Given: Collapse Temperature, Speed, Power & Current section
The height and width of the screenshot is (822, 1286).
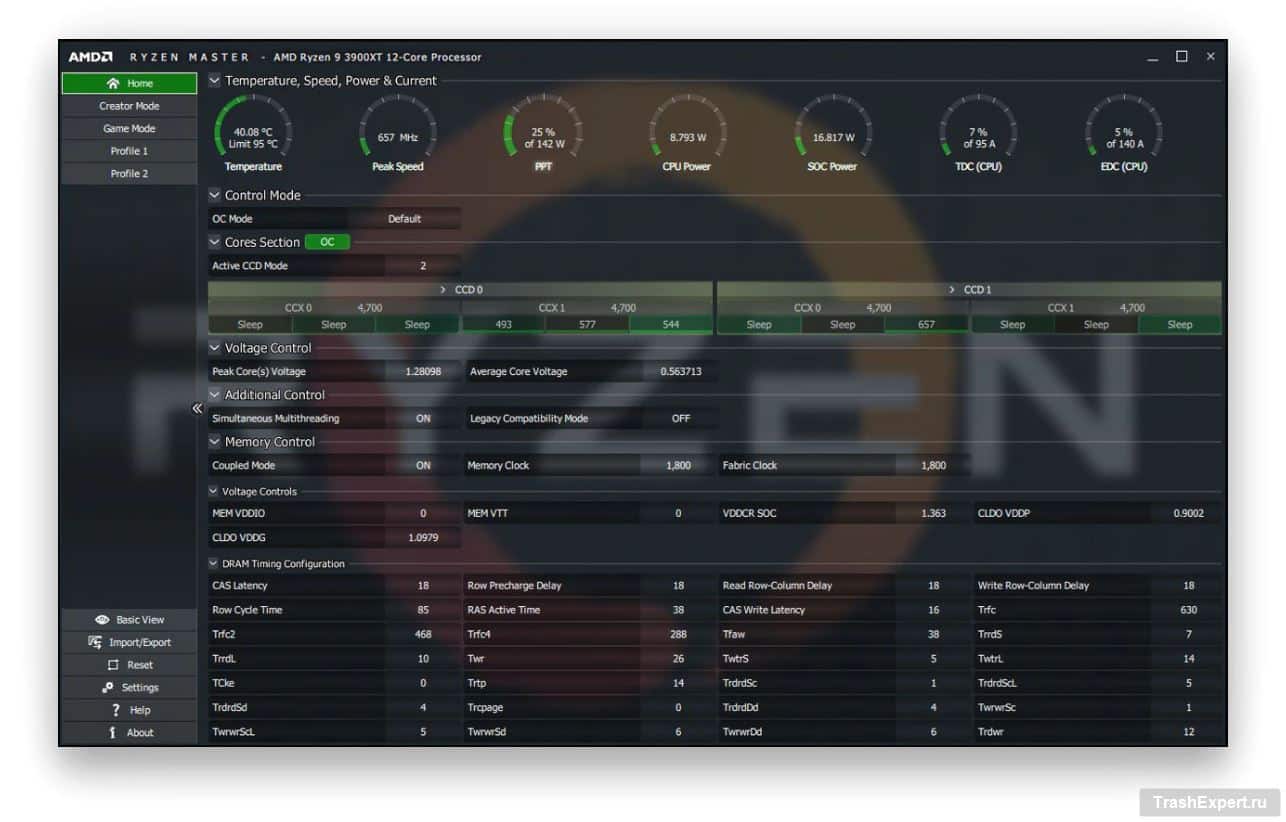Looking at the screenshot, I should (x=215, y=80).
